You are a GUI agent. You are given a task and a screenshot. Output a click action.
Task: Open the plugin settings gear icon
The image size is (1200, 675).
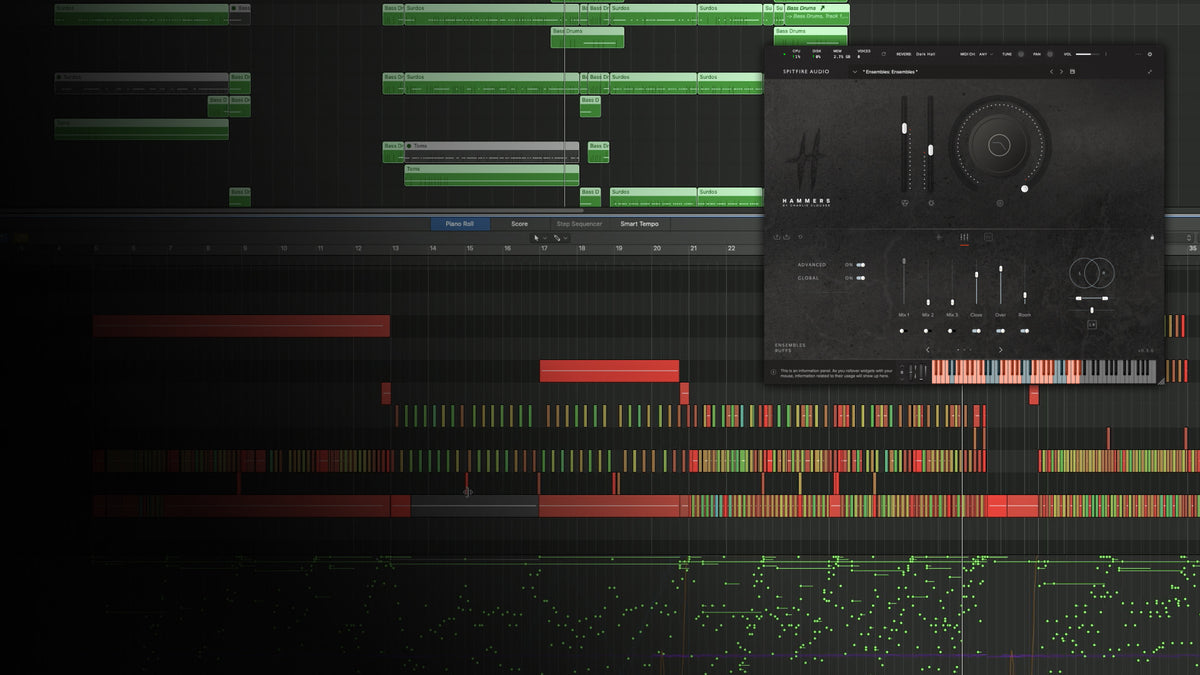click(x=1149, y=54)
